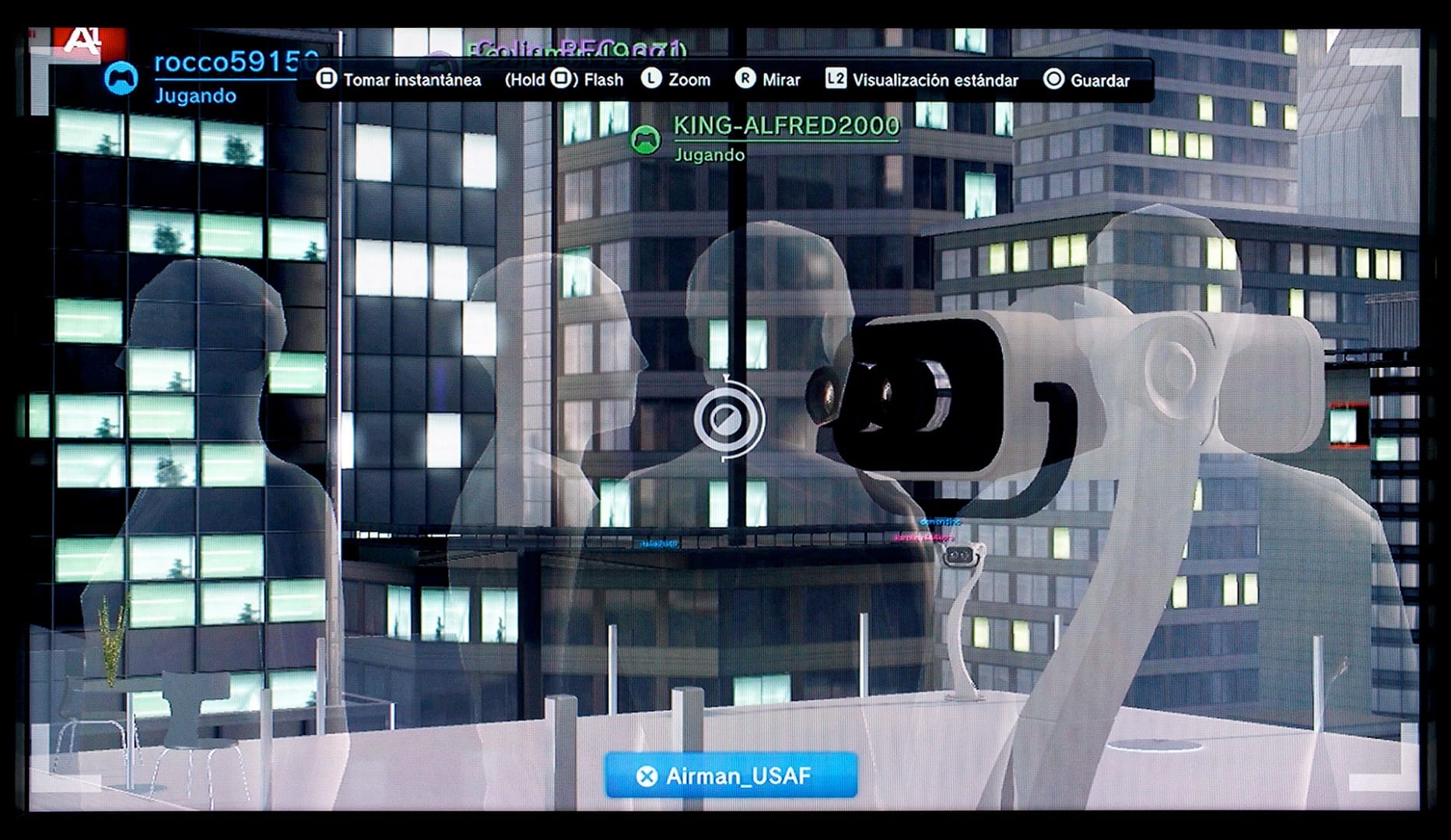Choose the Zoom control label
The width and height of the screenshot is (1451, 840).
click(x=689, y=80)
